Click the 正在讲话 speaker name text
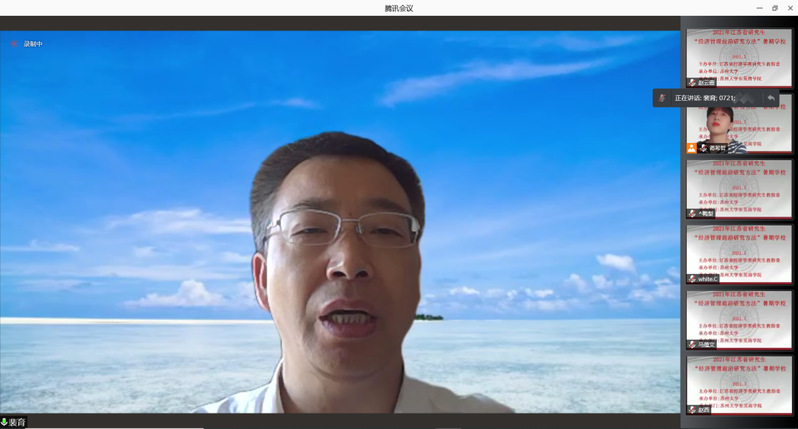Image resolution: width=798 pixels, height=429 pixels. 705,98
